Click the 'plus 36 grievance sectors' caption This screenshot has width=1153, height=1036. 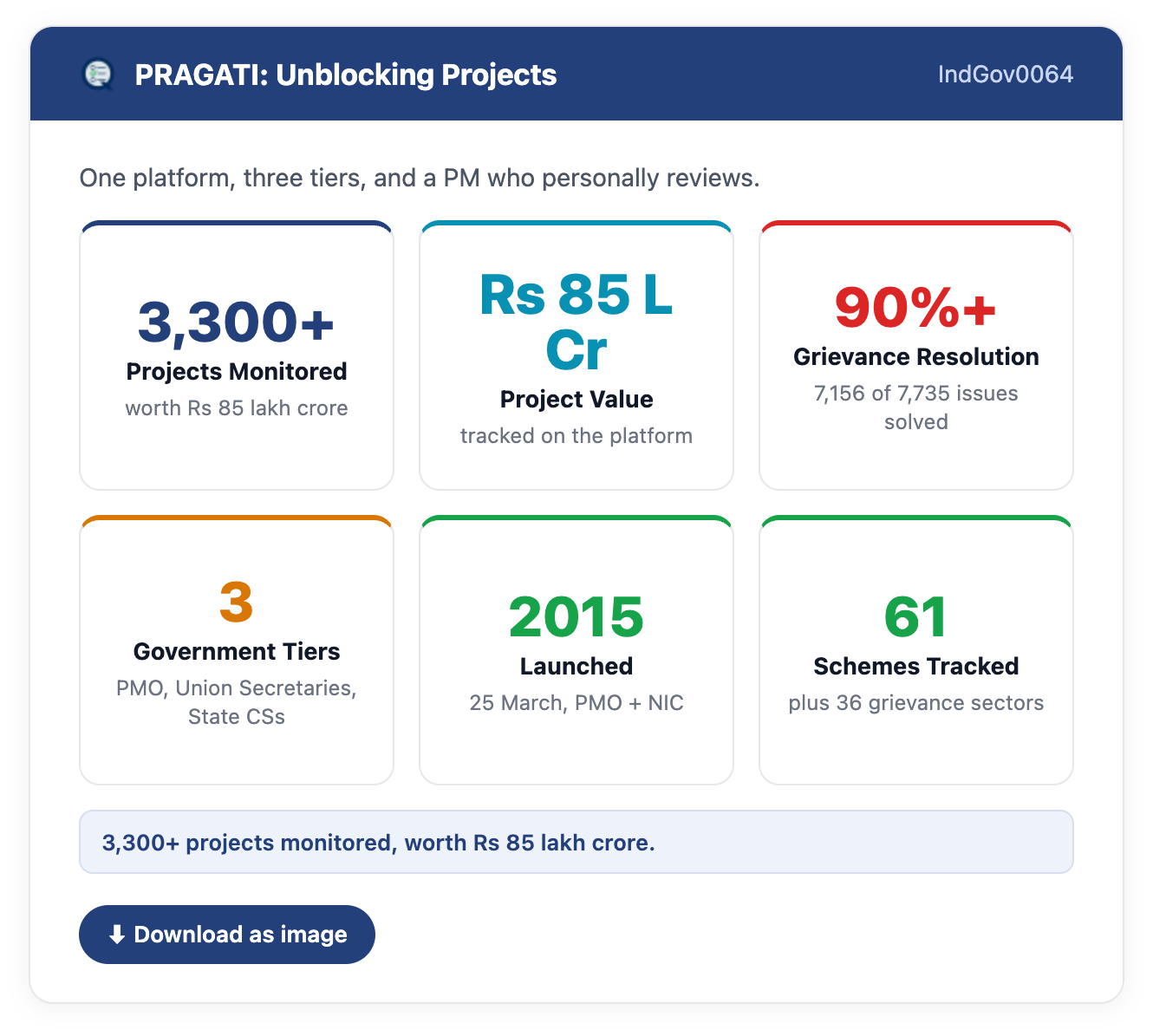(x=916, y=703)
